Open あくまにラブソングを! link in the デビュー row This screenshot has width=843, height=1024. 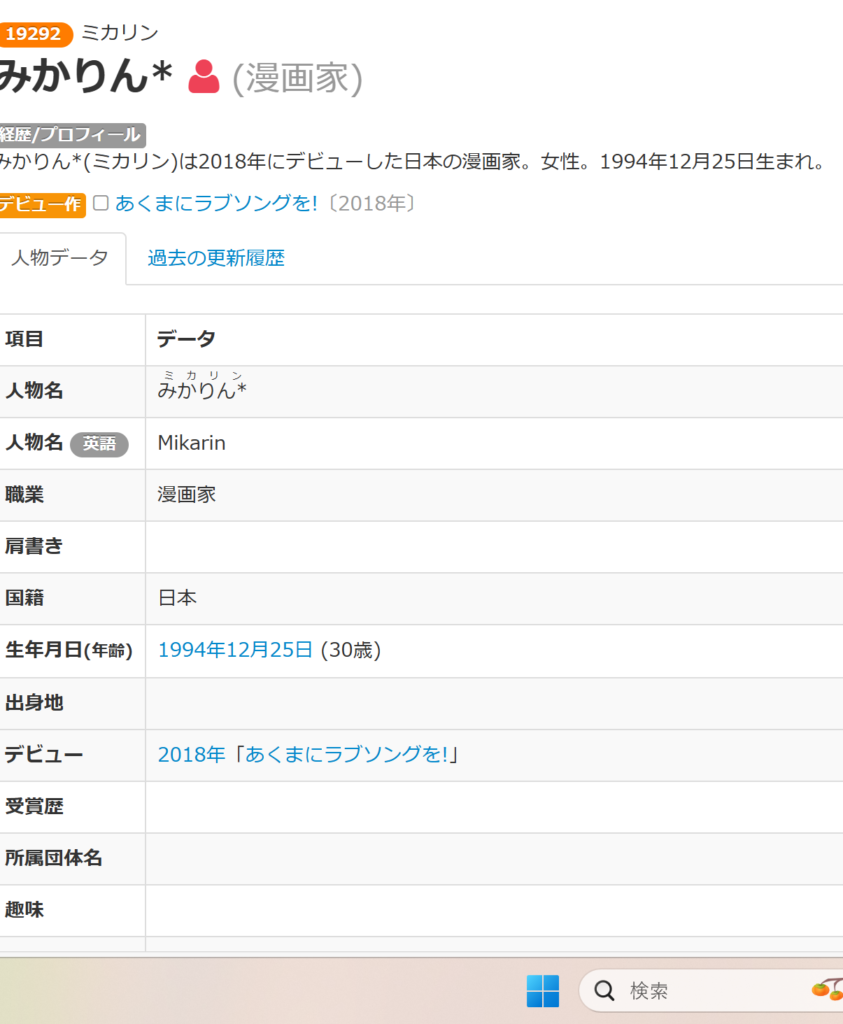tap(347, 755)
